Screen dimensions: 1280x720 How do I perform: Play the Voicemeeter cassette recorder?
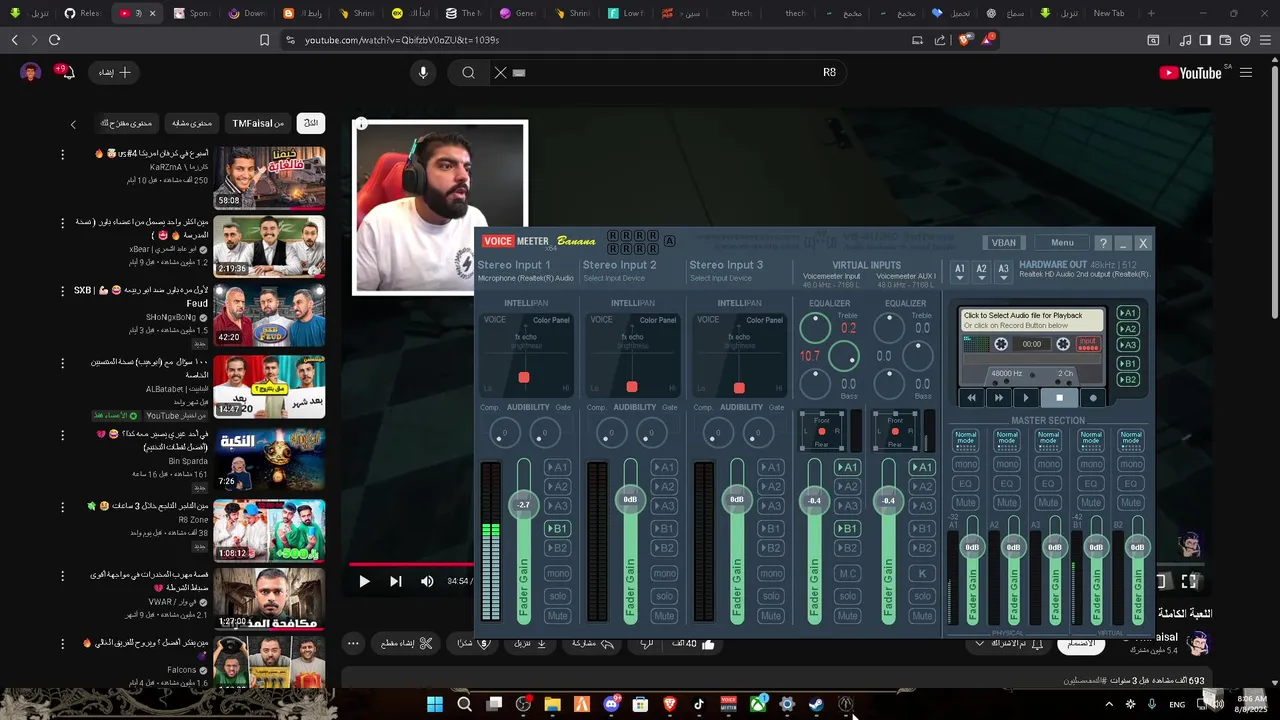1025,398
